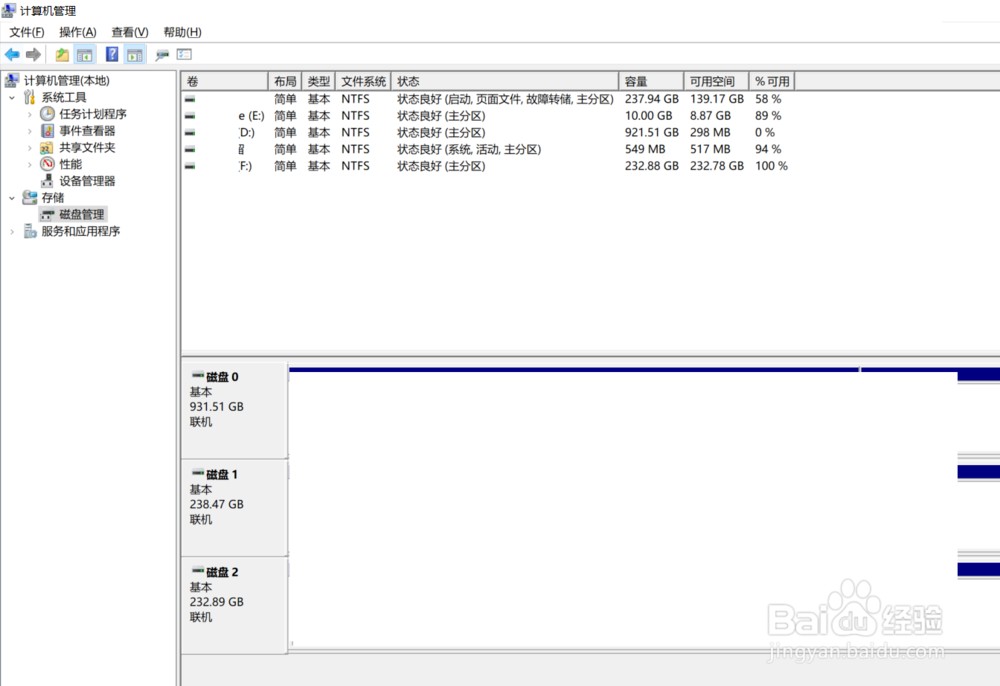Image resolution: width=1000 pixels, height=686 pixels.
Task: Select the 设备管理器 tree icon
Action: [47, 181]
